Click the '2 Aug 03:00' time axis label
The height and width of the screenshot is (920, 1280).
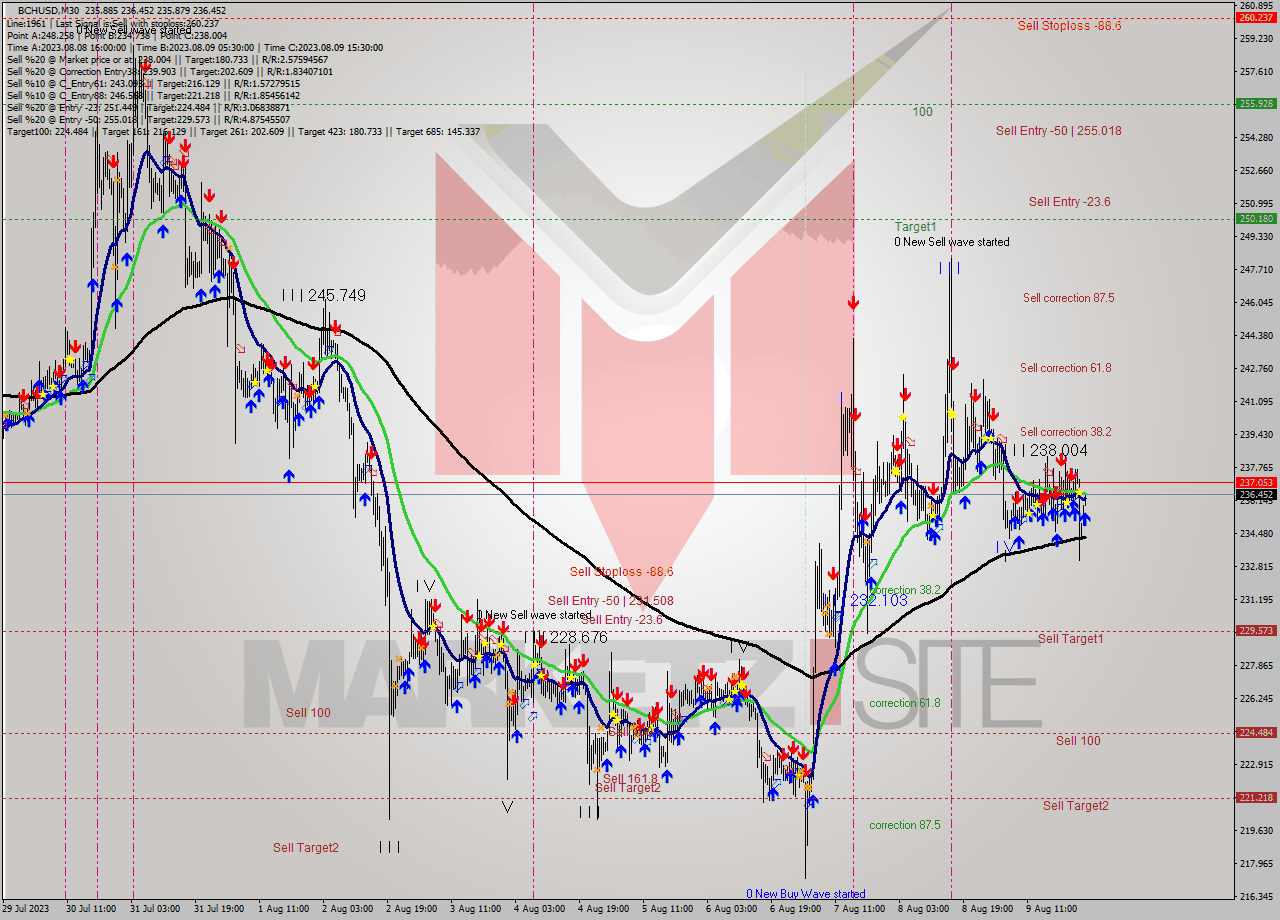pos(347,909)
